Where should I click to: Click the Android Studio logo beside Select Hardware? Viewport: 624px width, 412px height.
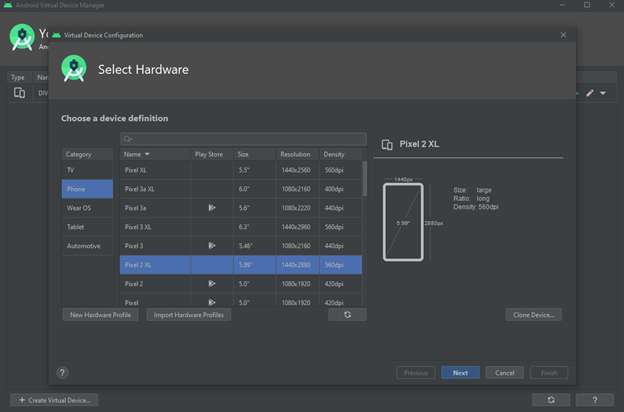click(74, 68)
